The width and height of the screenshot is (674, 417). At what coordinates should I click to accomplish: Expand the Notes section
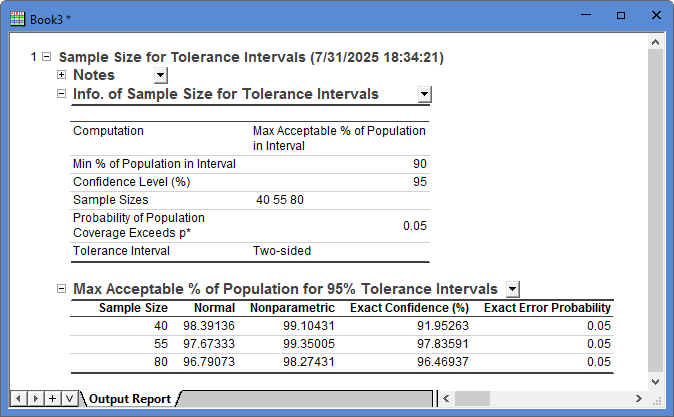pyautogui.click(x=61, y=75)
